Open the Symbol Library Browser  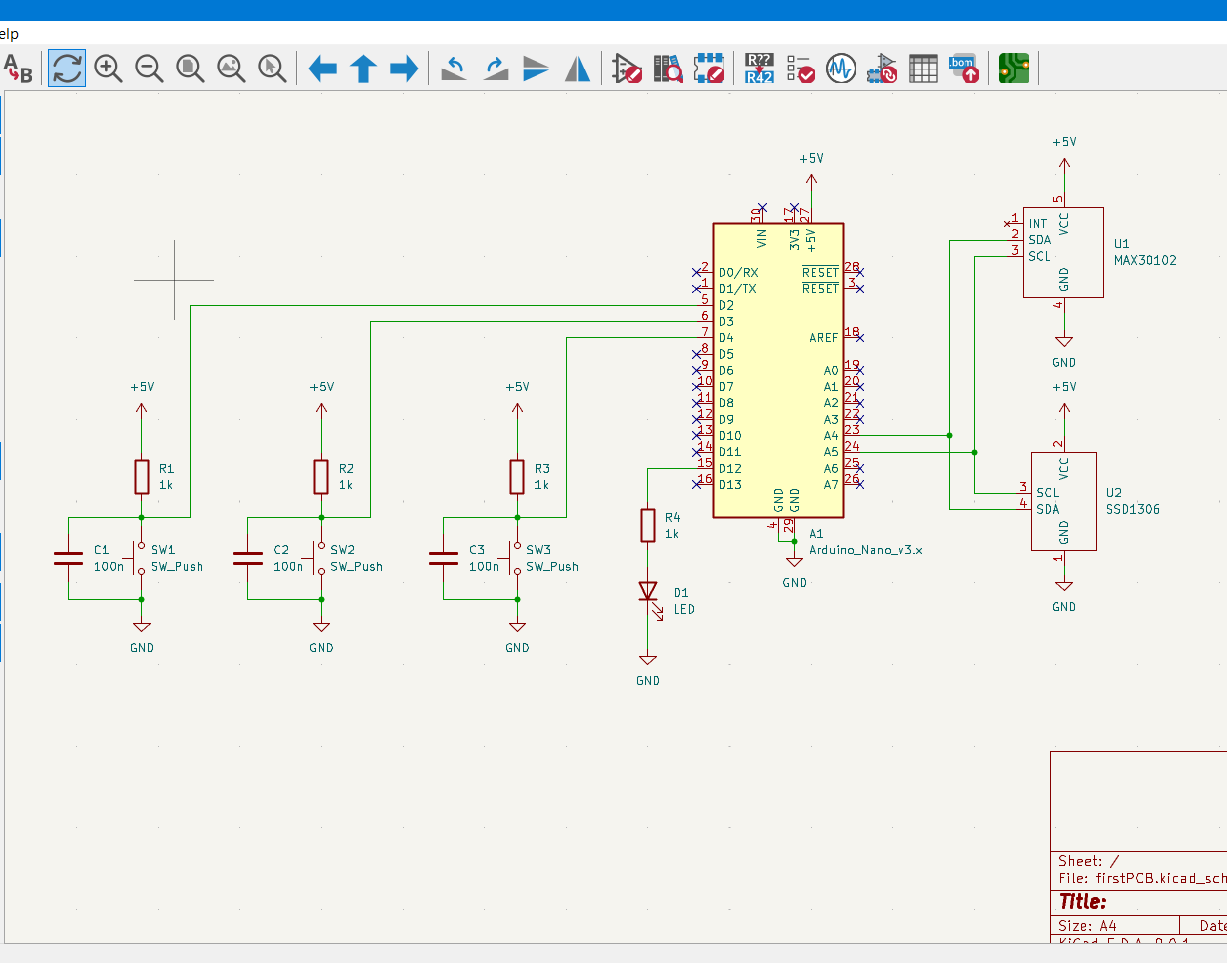point(668,69)
